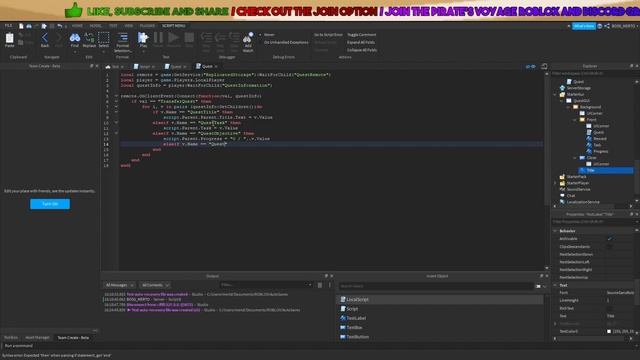This screenshot has width=640, height=360.
Task: Select ServerStorage icon in Explorer
Action: click(562, 88)
